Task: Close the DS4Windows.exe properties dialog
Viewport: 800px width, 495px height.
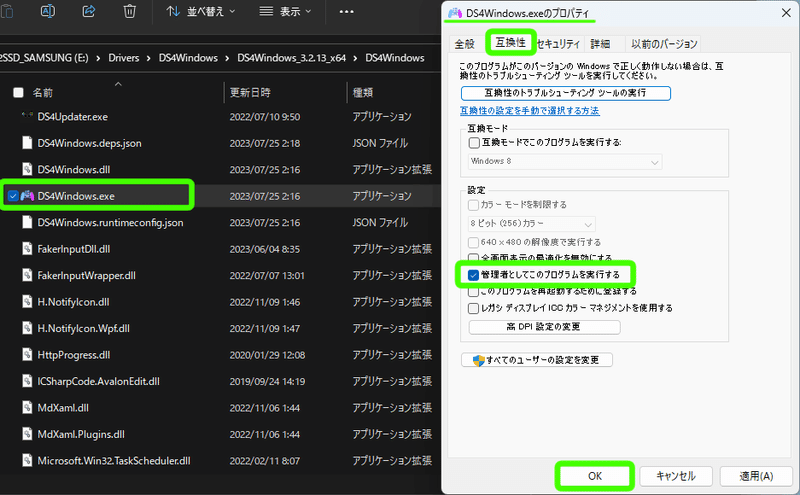Action: pos(786,13)
